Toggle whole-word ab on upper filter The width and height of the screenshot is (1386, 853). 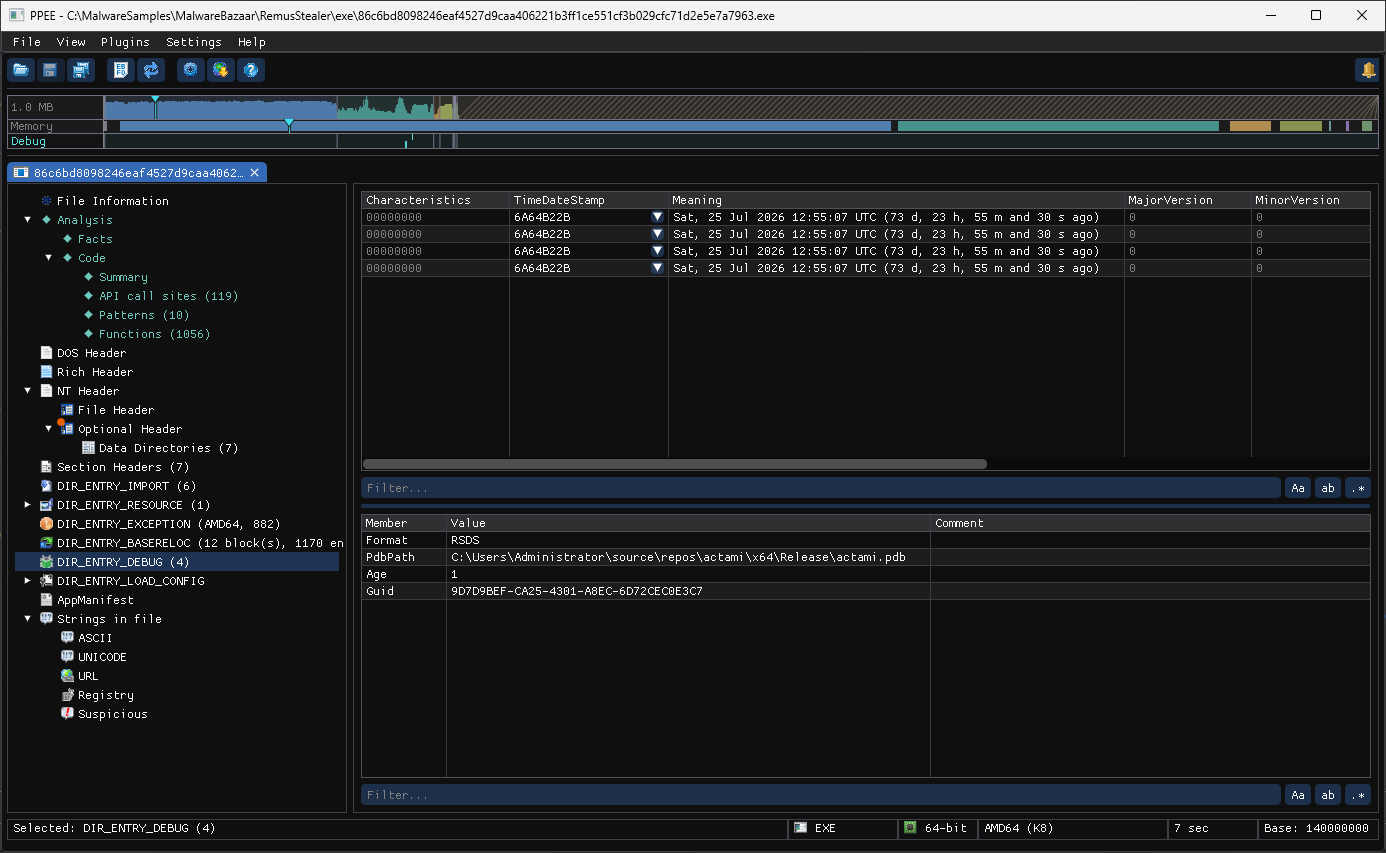(1328, 488)
